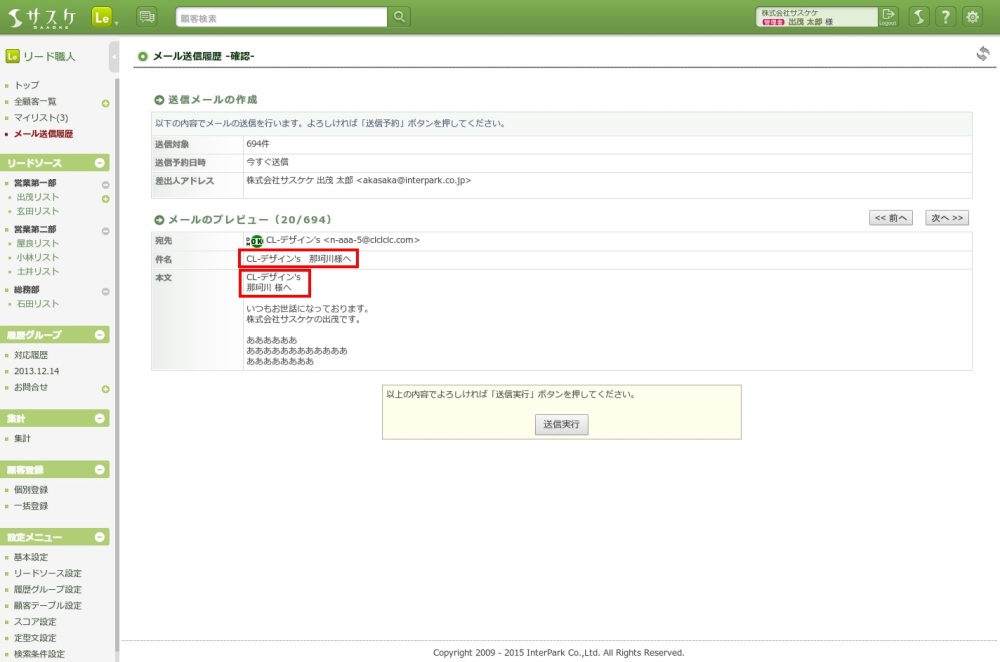Open the help question mark icon
Image resolution: width=1000 pixels, height=662 pixels.
944,17
